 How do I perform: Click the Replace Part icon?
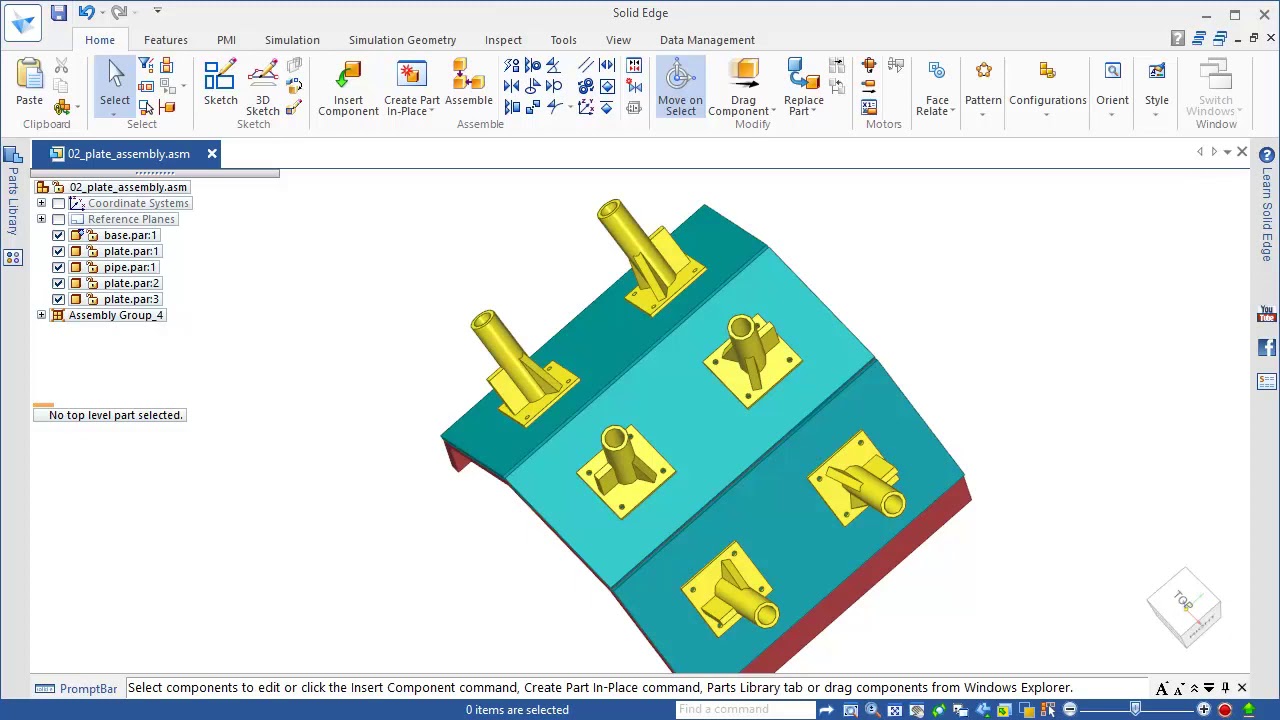[x=803, y=76]
